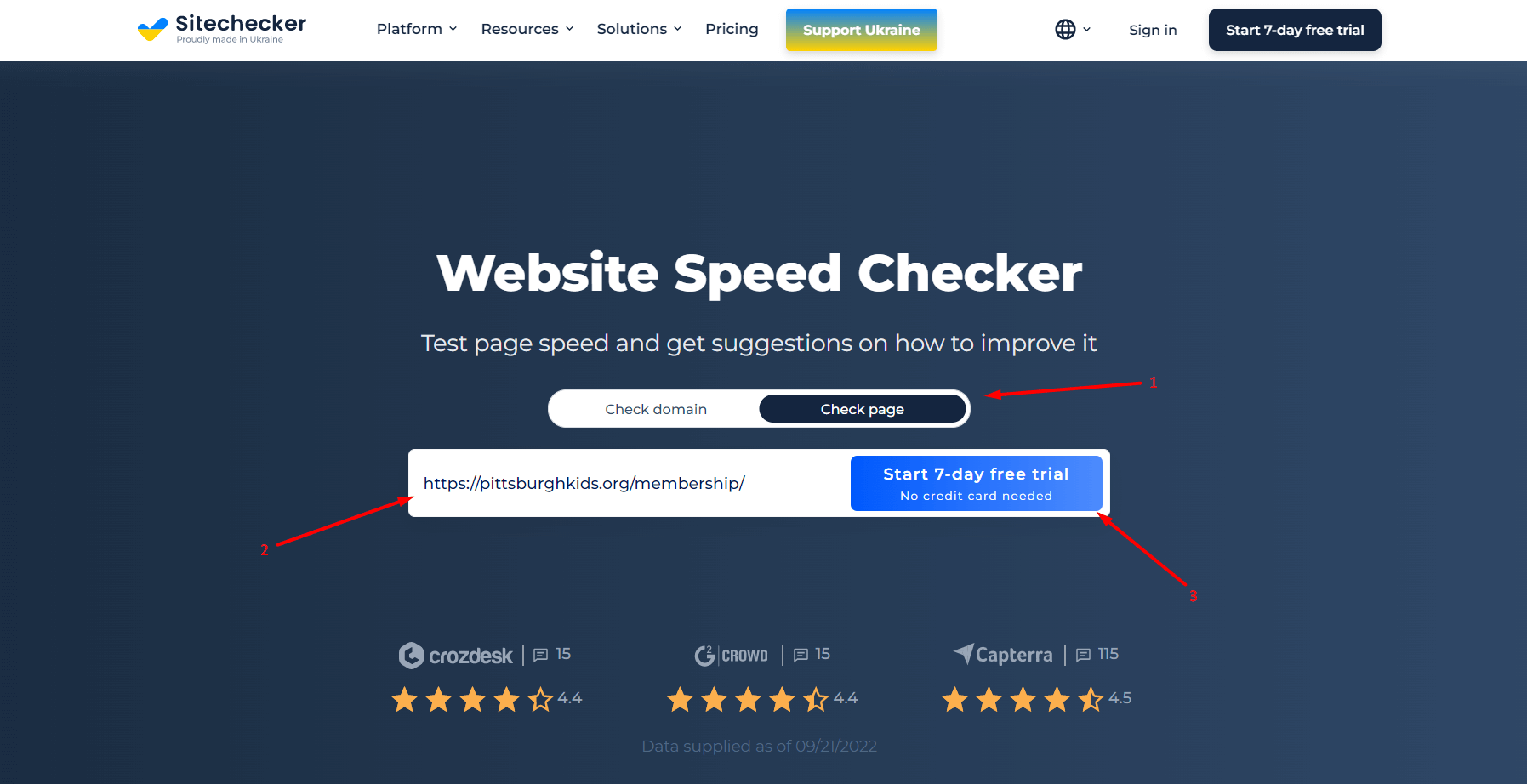The image size is (1527, 784).
Task: Switch to Check domain mode
Action: 656,409
